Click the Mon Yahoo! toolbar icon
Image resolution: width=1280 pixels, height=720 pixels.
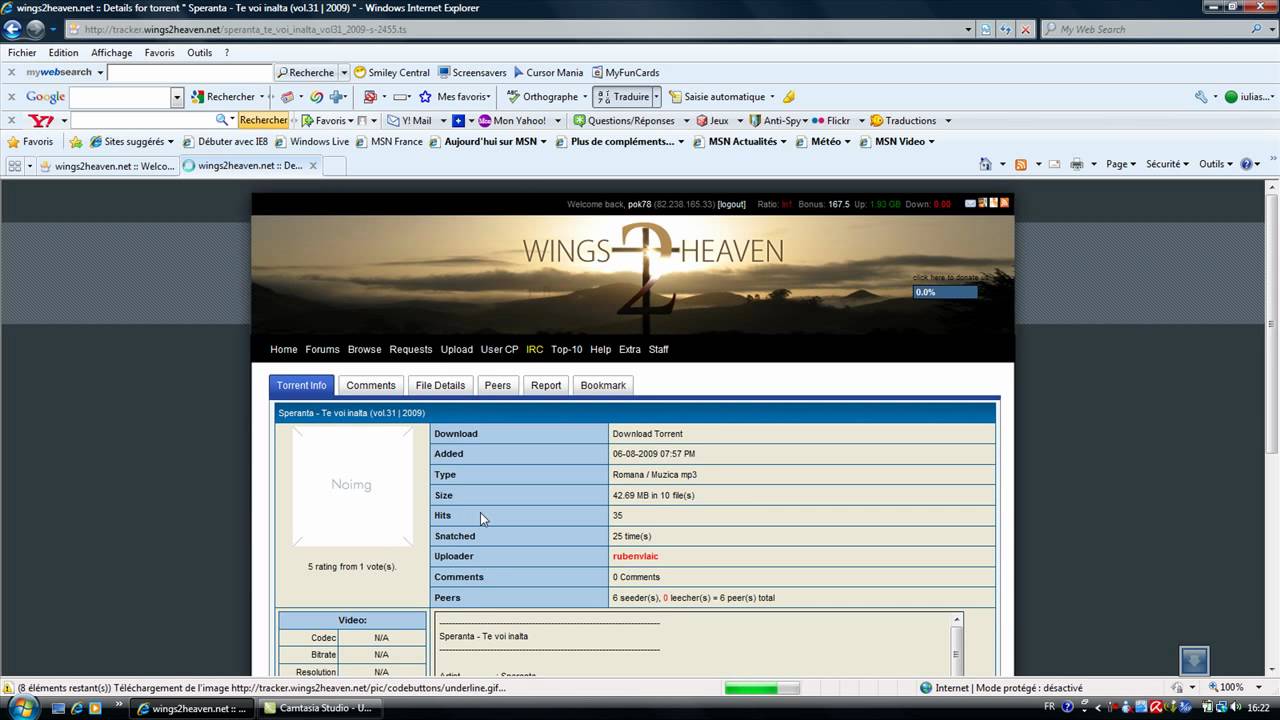(485, 120)
